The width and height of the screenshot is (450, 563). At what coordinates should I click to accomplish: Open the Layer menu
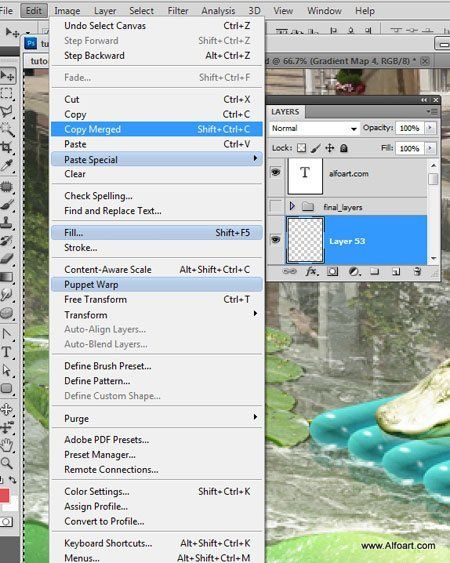[x=105, y=11]
